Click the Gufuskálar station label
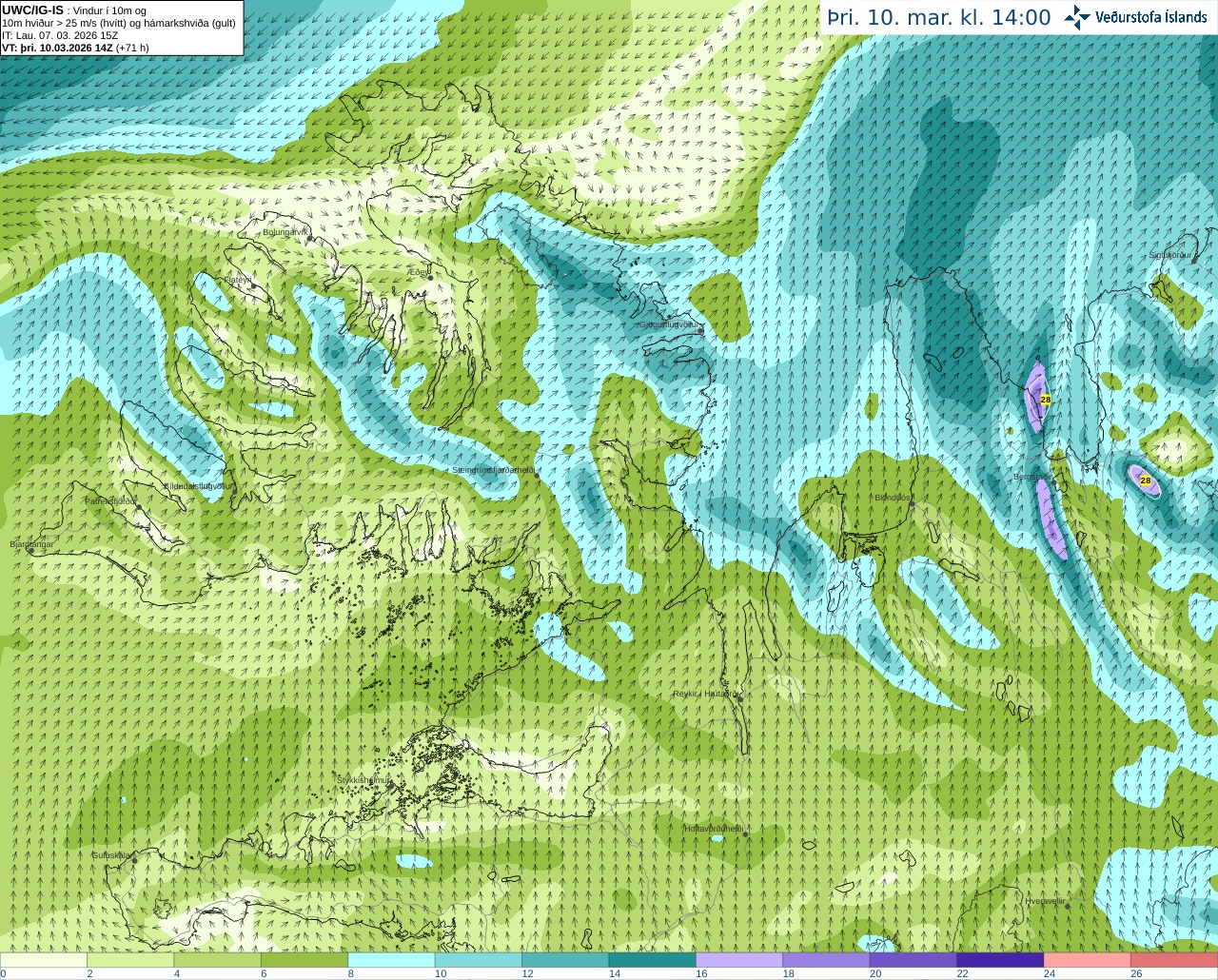The image size is (1218, 980). 111,854
